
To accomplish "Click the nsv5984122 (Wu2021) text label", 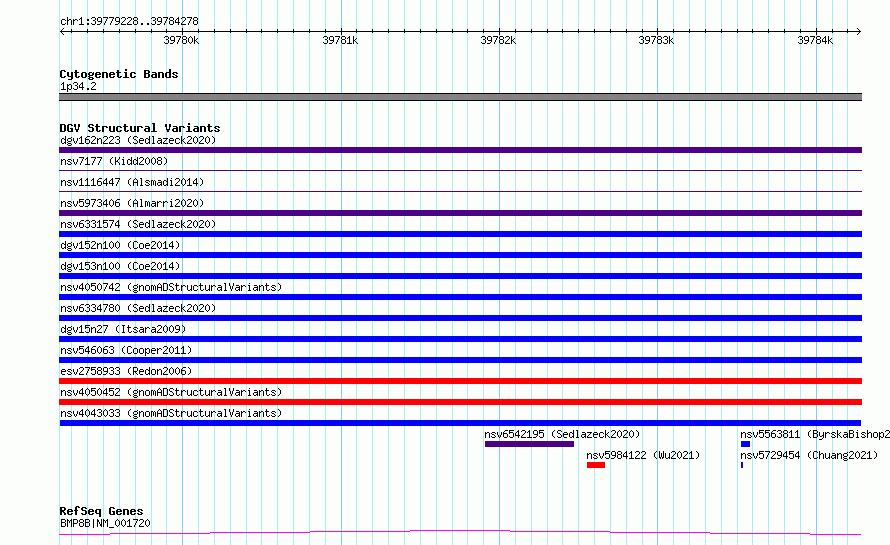I will (x=643, y=455).
